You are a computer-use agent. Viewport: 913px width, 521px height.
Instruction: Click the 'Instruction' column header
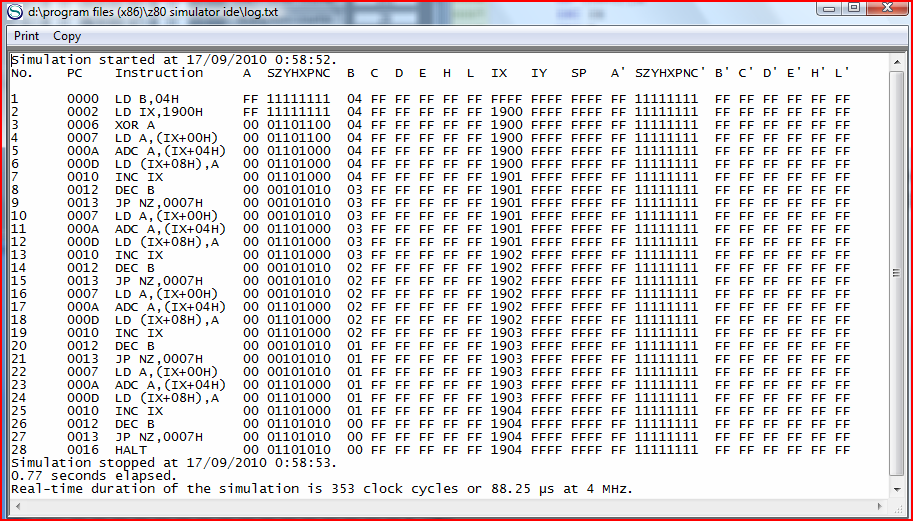click(x=159, y=73)
